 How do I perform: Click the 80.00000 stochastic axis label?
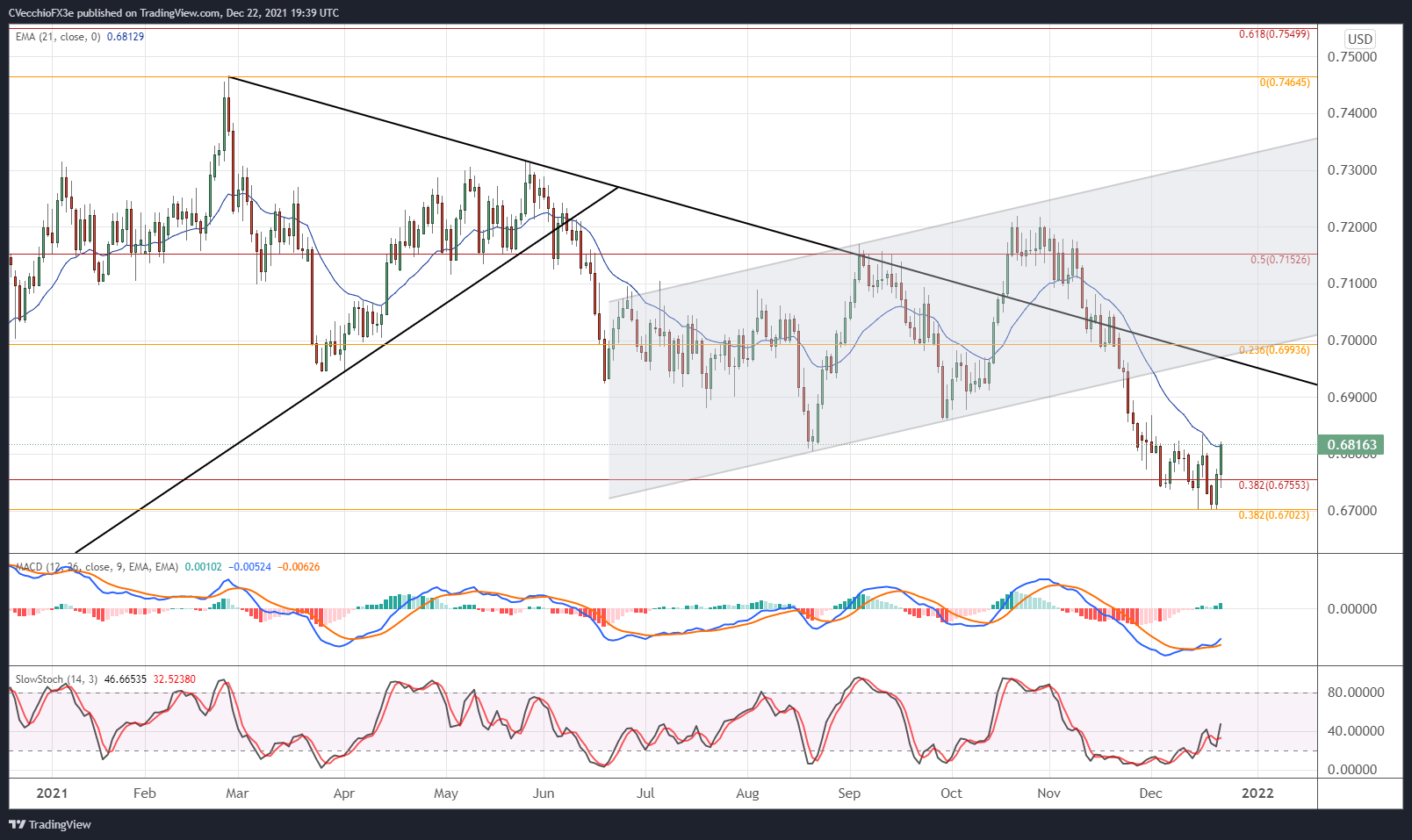pyautogui.click(x=1356, y=693)
